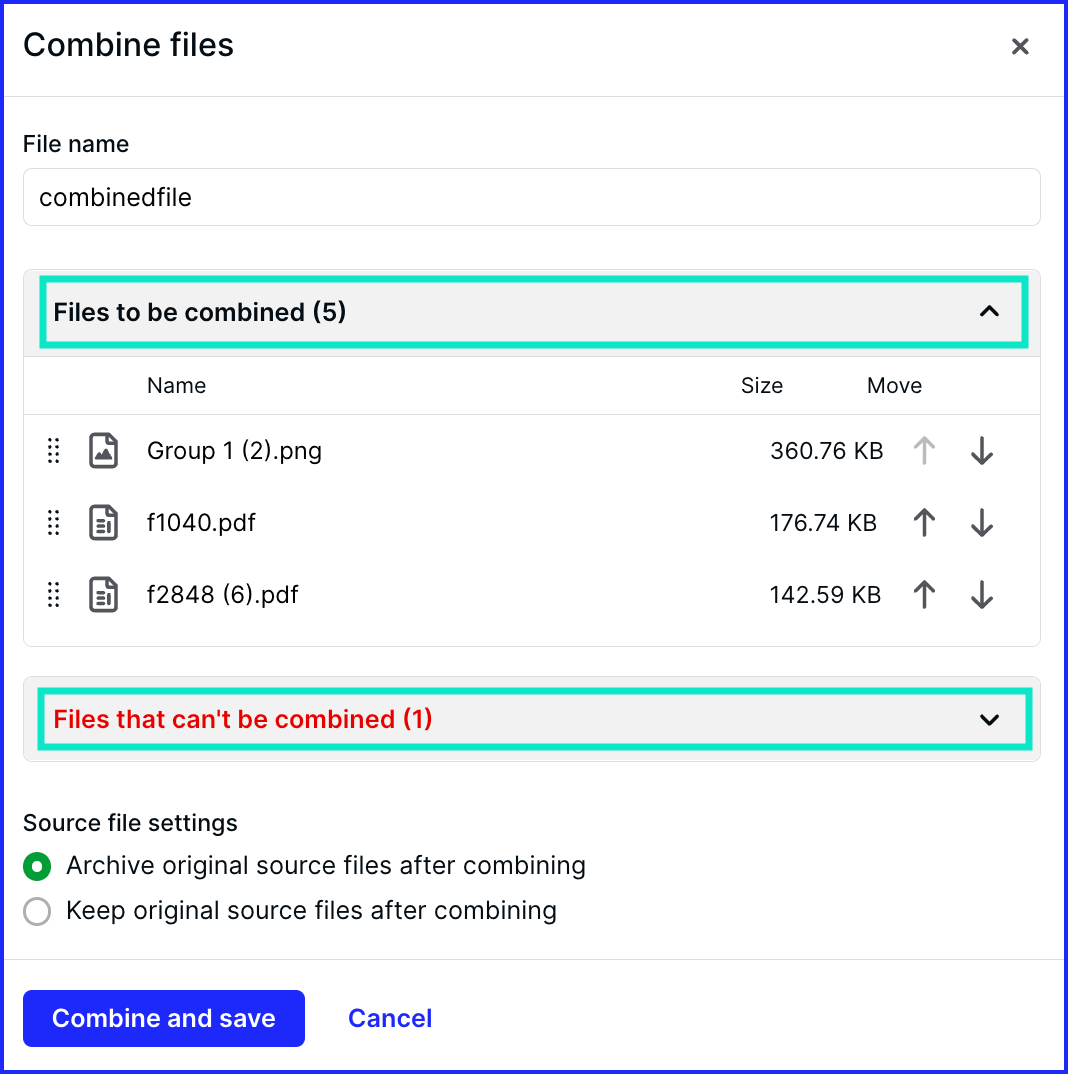Click drag handle for f1040.pdf row
The height and width of the screenshot is (1074, 1068).
pos(53,523)
